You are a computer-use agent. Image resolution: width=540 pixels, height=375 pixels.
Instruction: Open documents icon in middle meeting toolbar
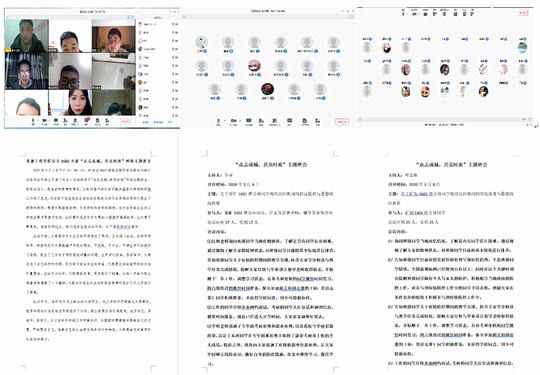[x=304, y=121]
